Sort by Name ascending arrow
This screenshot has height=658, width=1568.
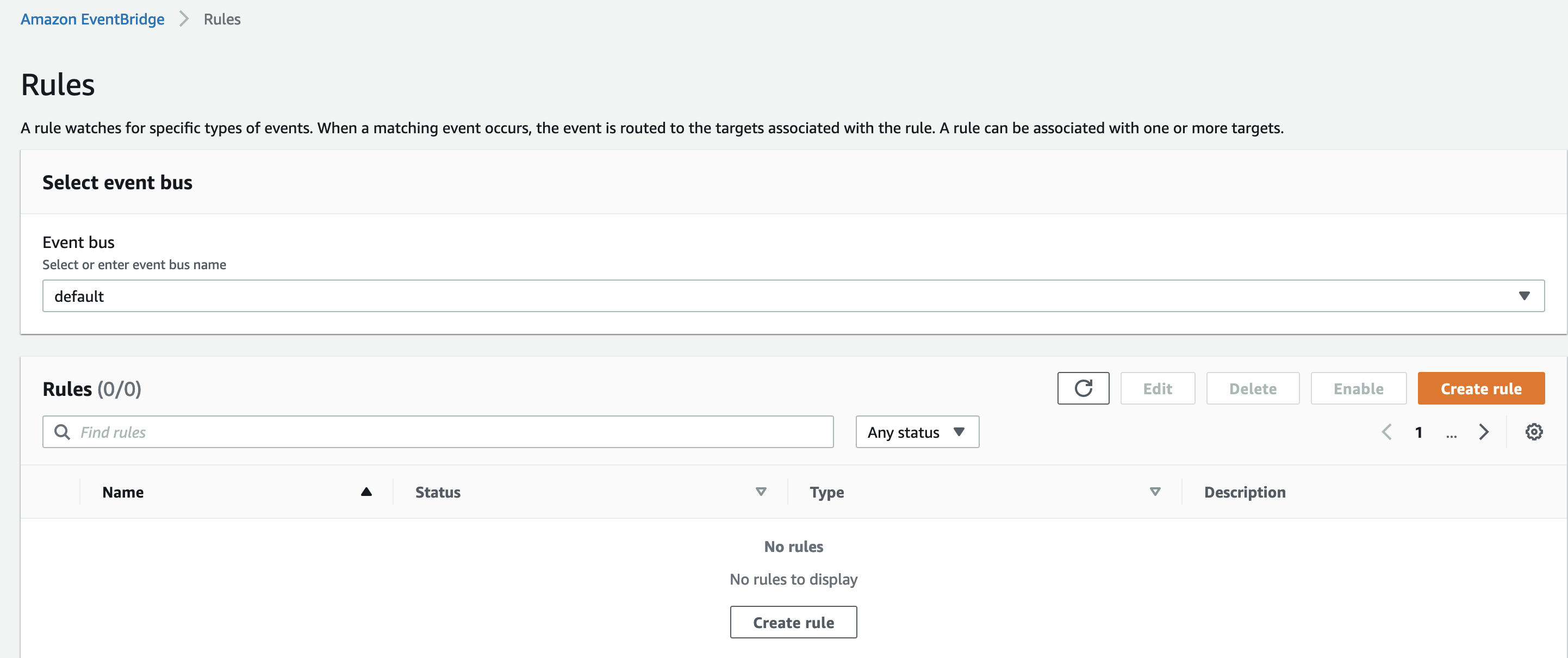pyautogui.click(x=366, y=492)
